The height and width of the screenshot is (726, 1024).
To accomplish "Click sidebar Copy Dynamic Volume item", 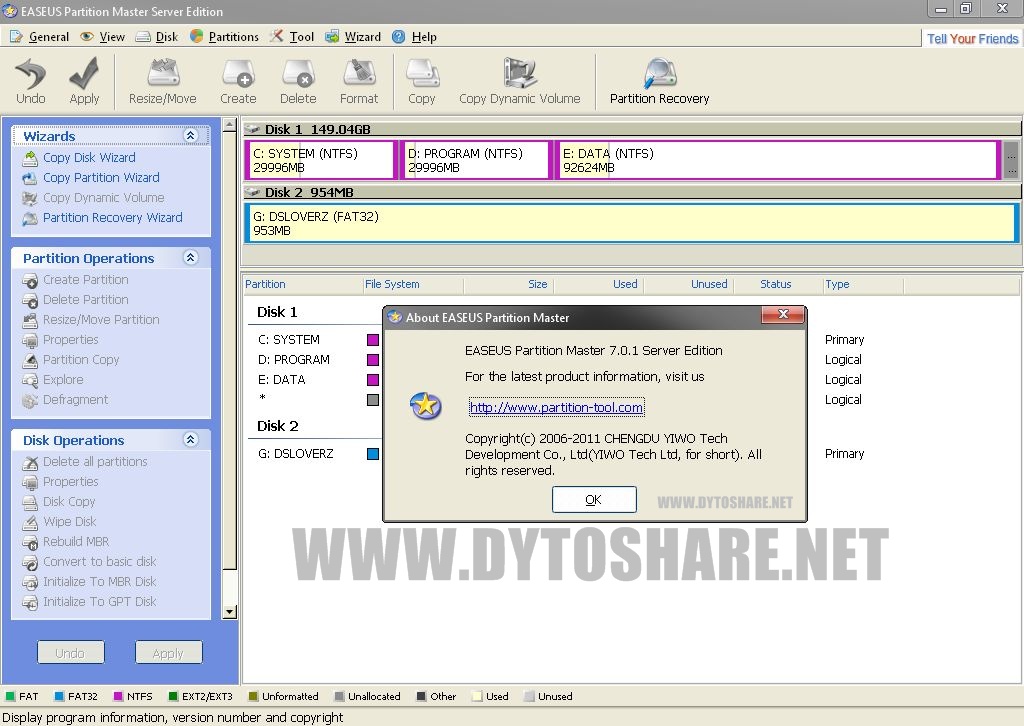I will click(93, 197).
